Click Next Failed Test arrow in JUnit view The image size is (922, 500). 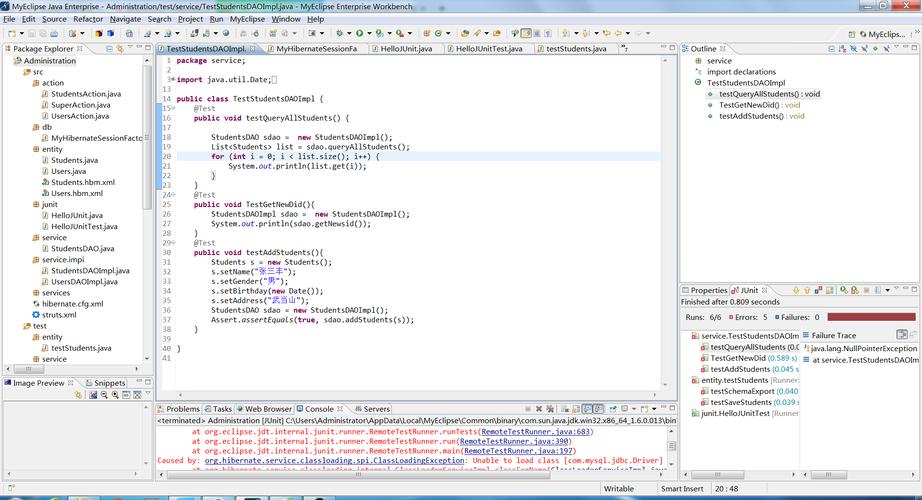pyautogui.click(x=796, y=290)
